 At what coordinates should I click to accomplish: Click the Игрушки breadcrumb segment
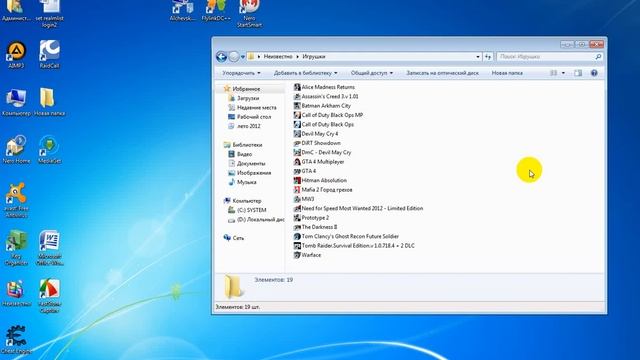tap(313, 57)
